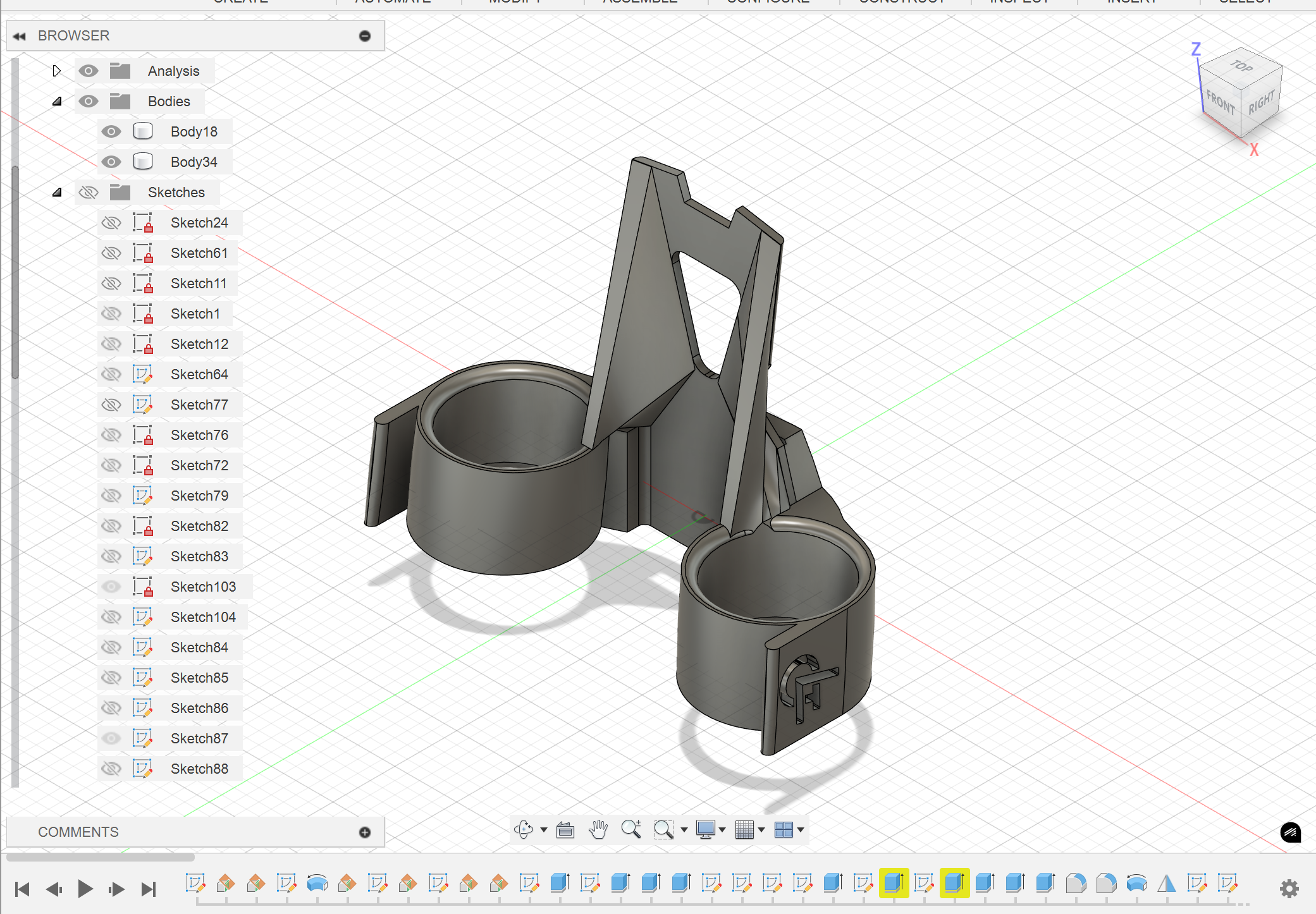Collapse the Sketches tree node
Image resolution: width=1316 pixels, height=914 pixels.
point(57,192)
